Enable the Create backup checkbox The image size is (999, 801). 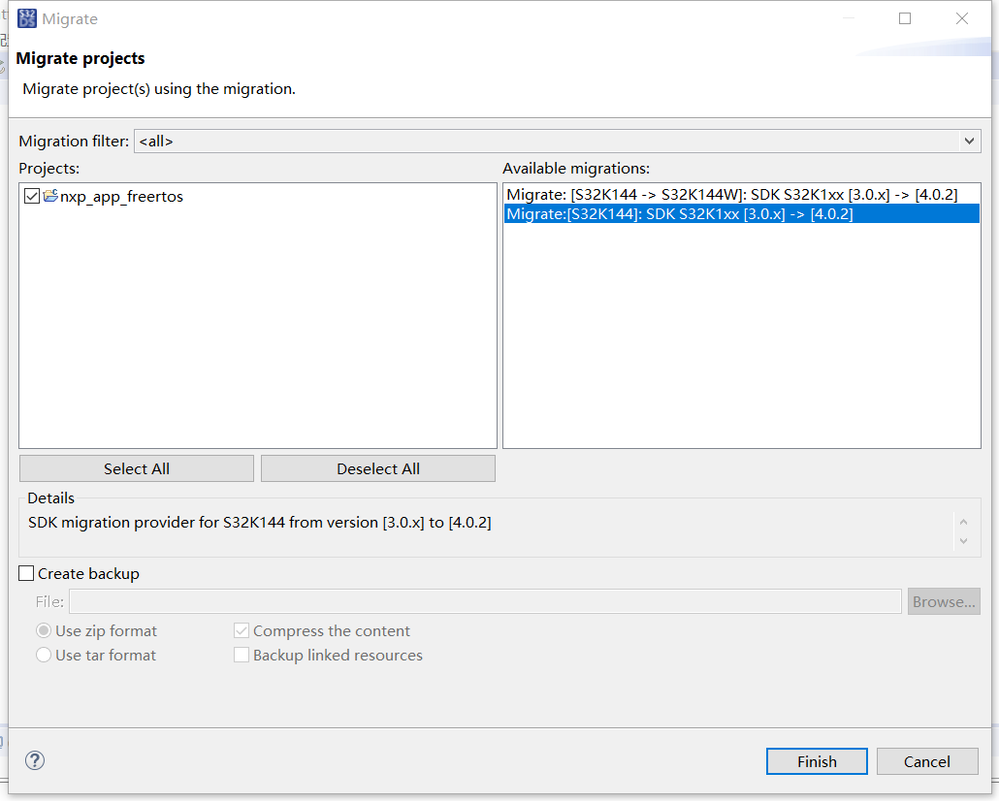pos(25,573)
